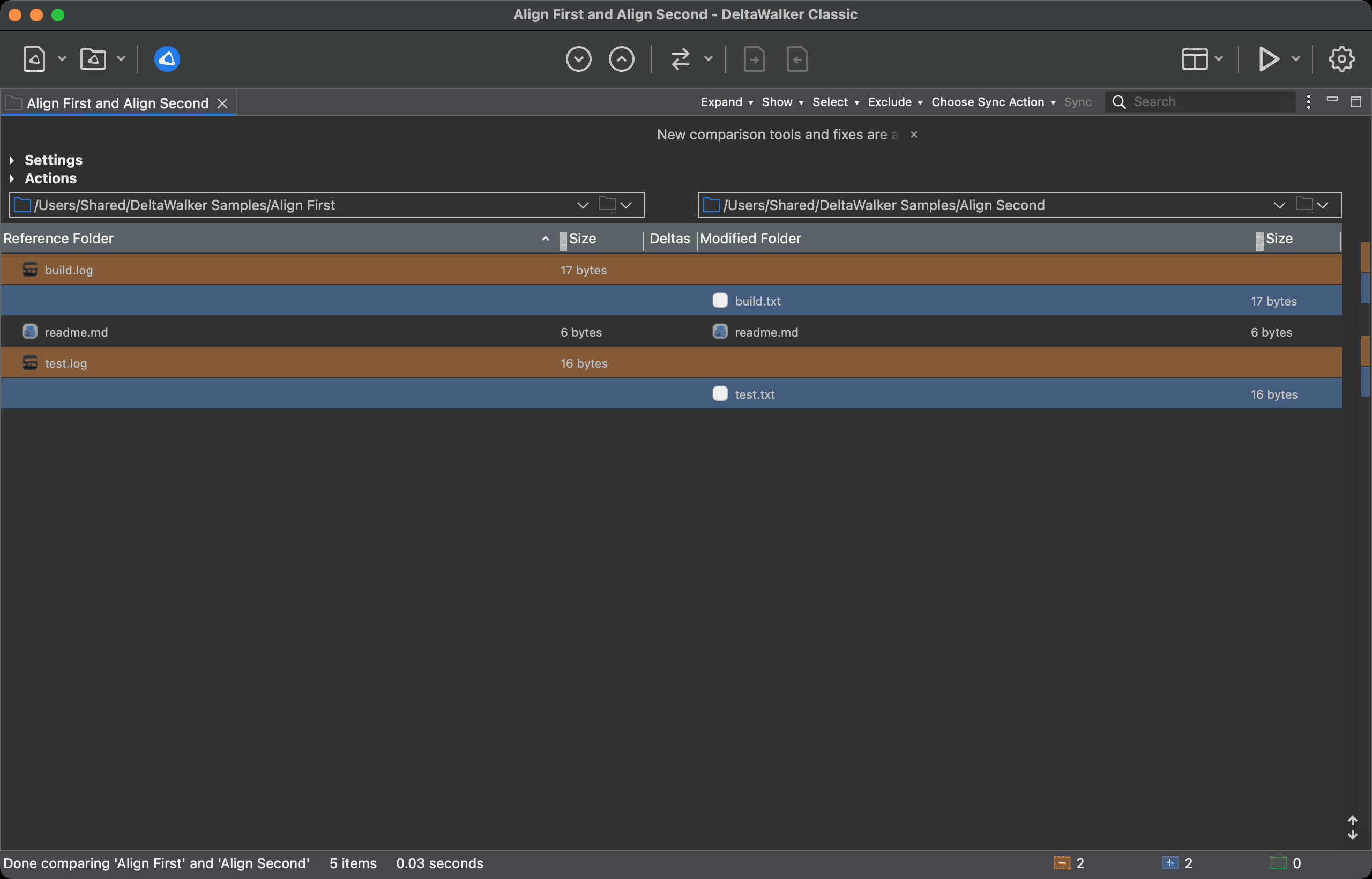1372x879 pixels.
Task: Click the layout panel icon
Action: click(1194, 59)
